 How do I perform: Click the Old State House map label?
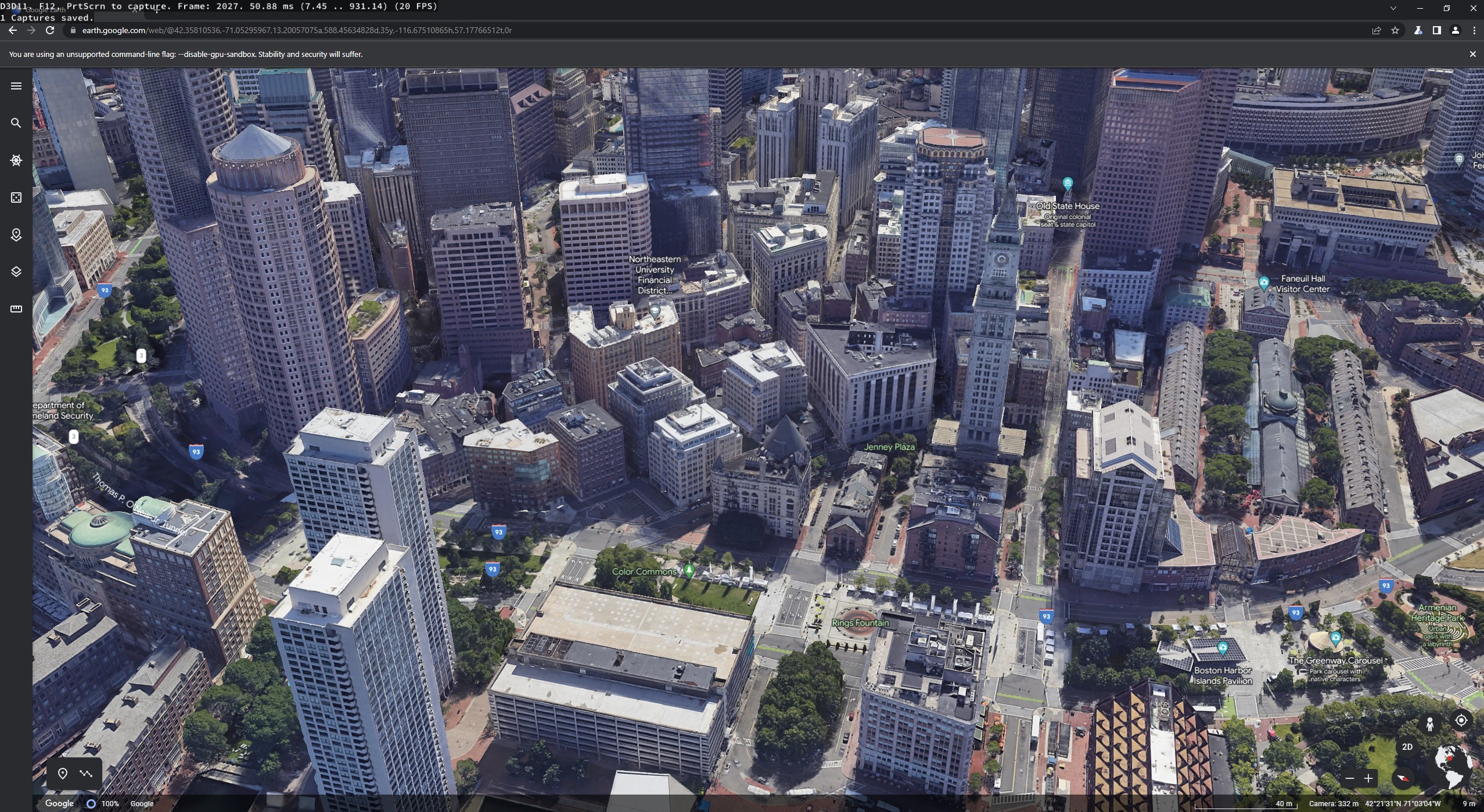[x=1068, y=206]
